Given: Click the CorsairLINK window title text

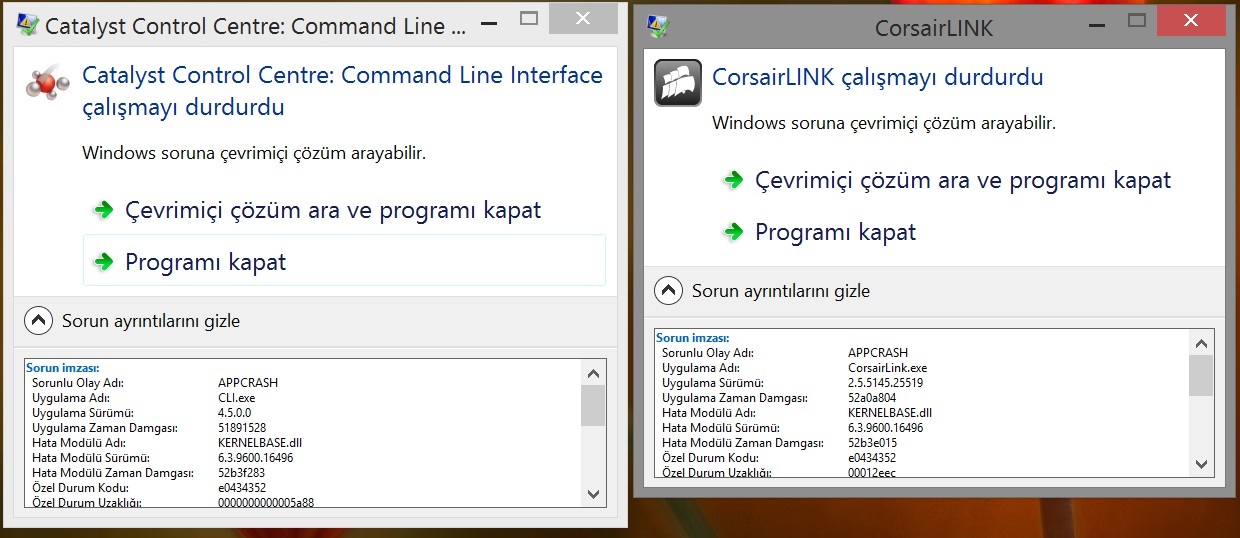Looking at the screenshot, I should coord(934,28).
